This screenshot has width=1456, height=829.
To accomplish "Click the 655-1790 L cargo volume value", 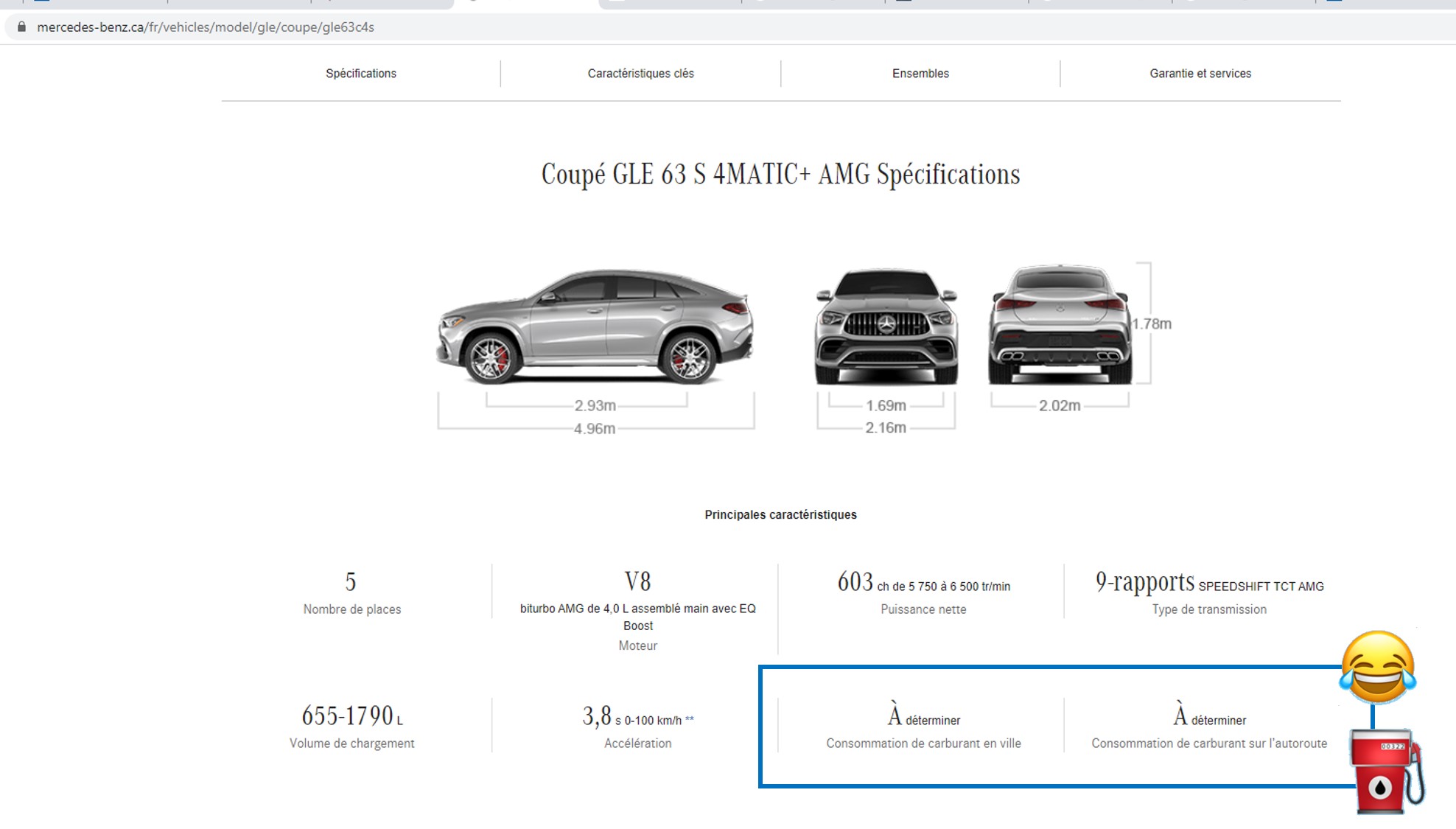I will [x=352, y=716].
